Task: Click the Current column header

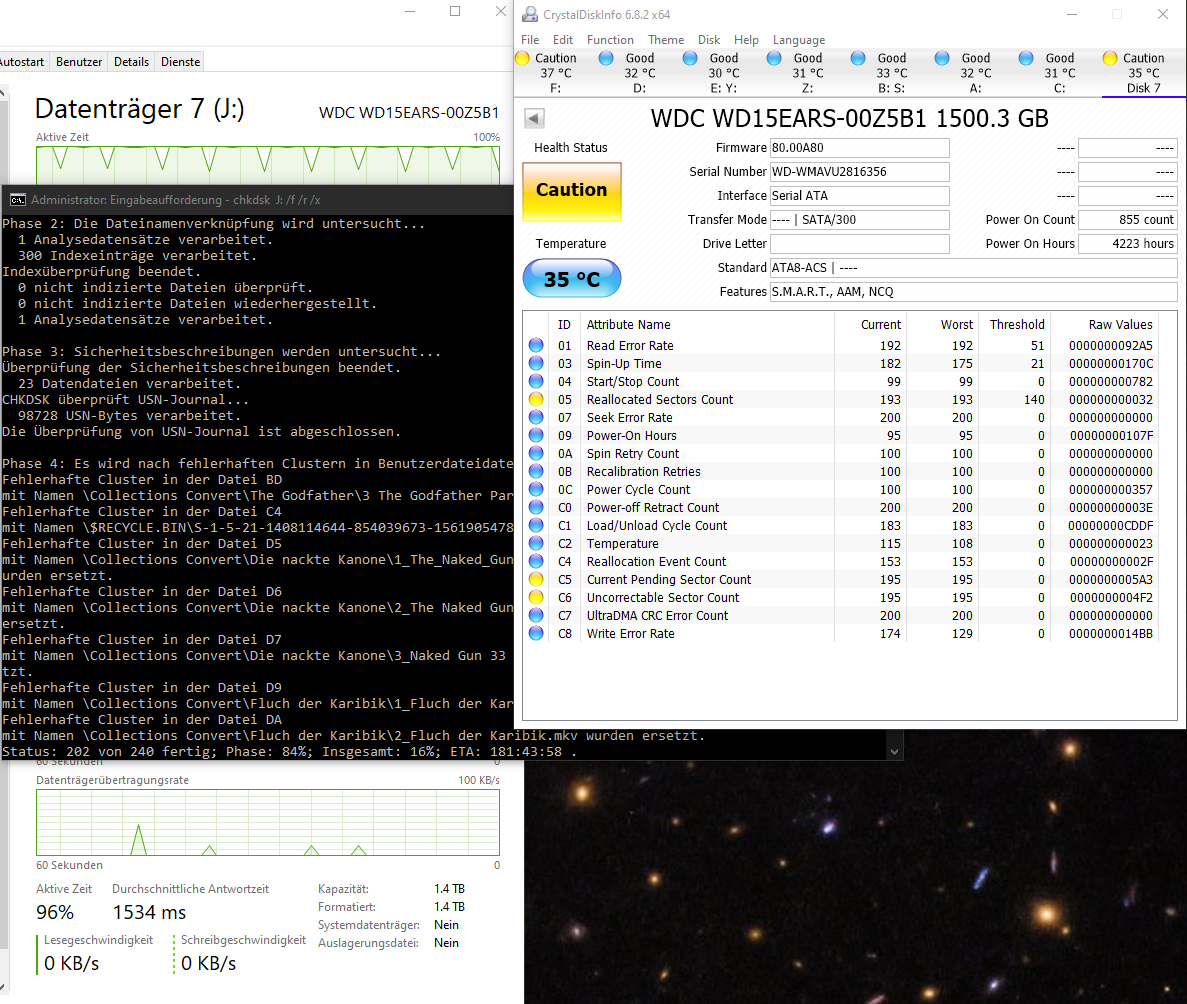Action: (x=880, y=324)
